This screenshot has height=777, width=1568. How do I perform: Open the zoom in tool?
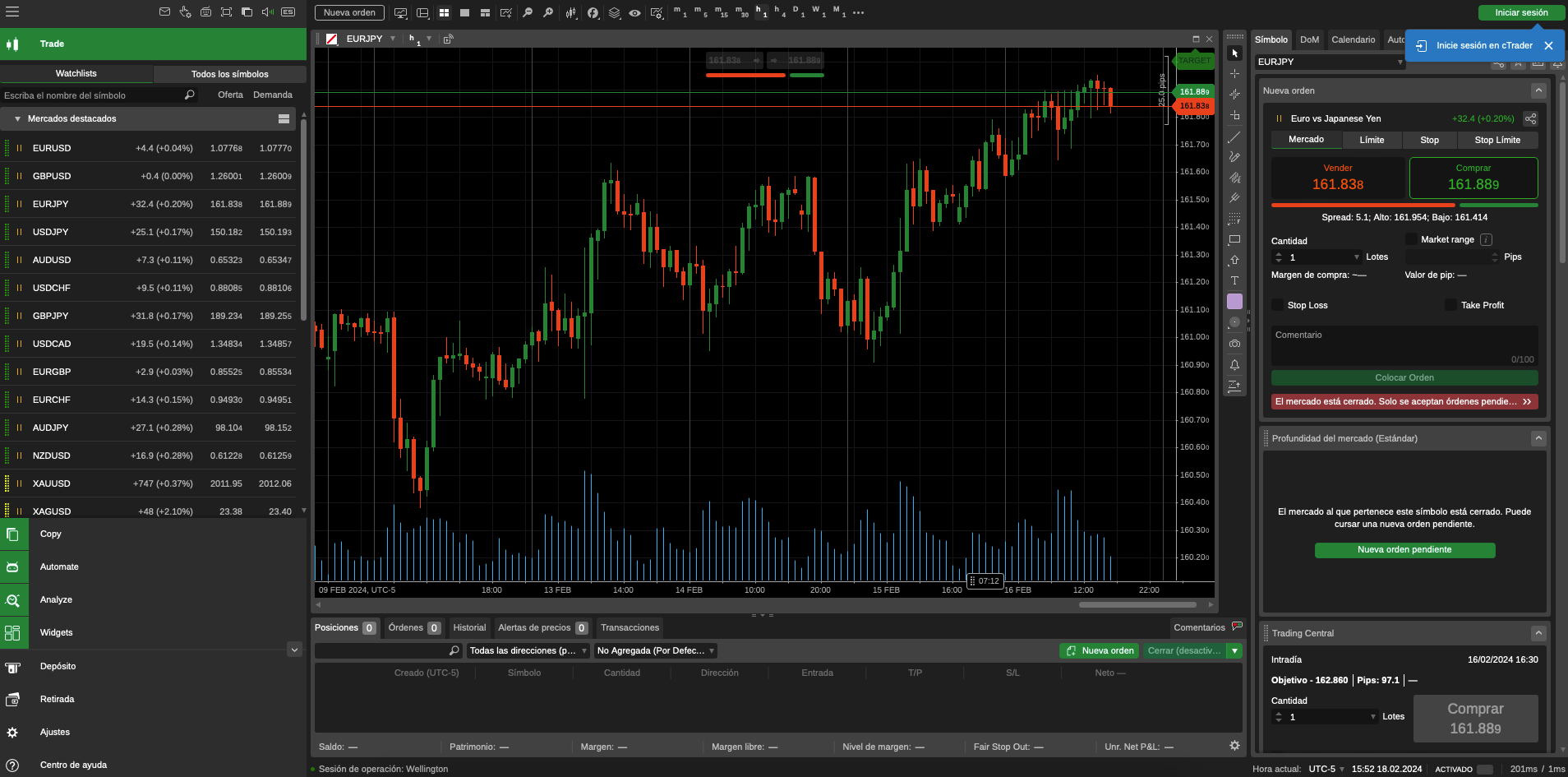pos(549,12)
